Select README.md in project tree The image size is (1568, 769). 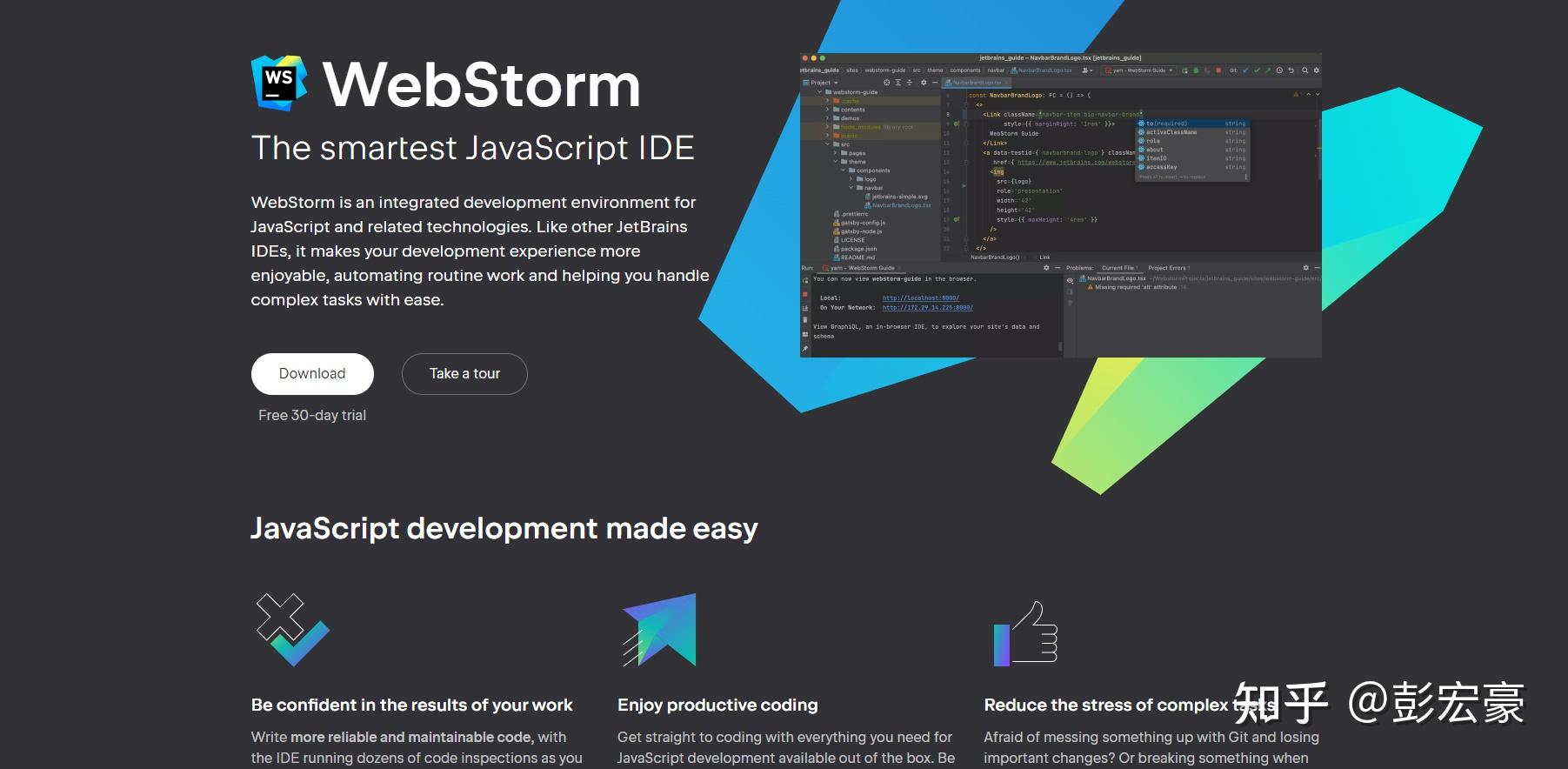(x=854, y=257)
